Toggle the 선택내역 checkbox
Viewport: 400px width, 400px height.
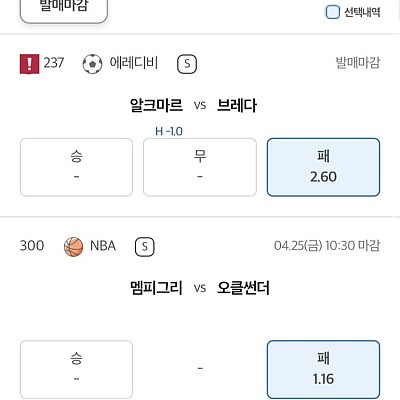click(332, 12)
